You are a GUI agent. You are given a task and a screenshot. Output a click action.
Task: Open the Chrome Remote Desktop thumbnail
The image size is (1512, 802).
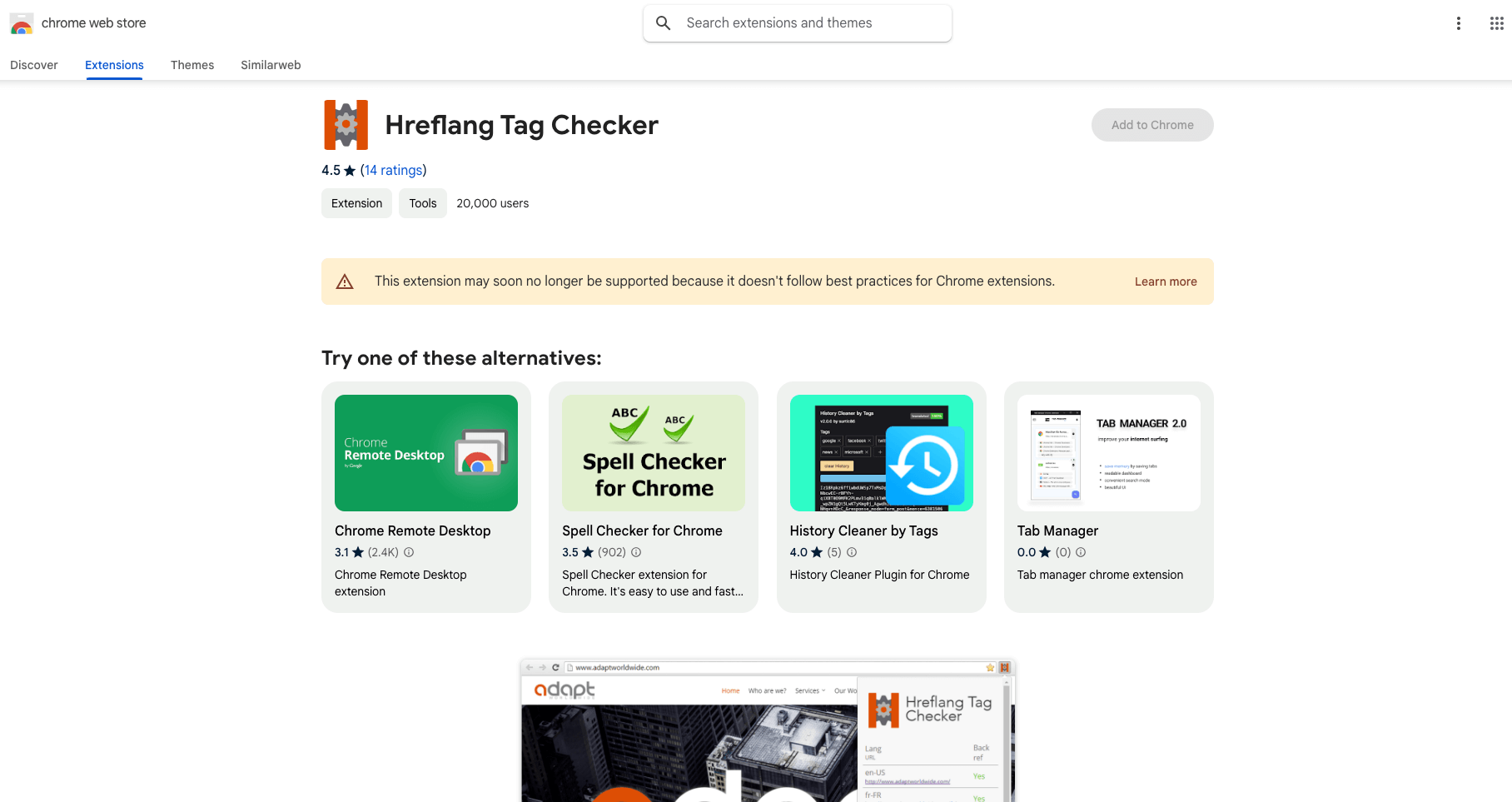pyautogui.click(x=426, y=453)
